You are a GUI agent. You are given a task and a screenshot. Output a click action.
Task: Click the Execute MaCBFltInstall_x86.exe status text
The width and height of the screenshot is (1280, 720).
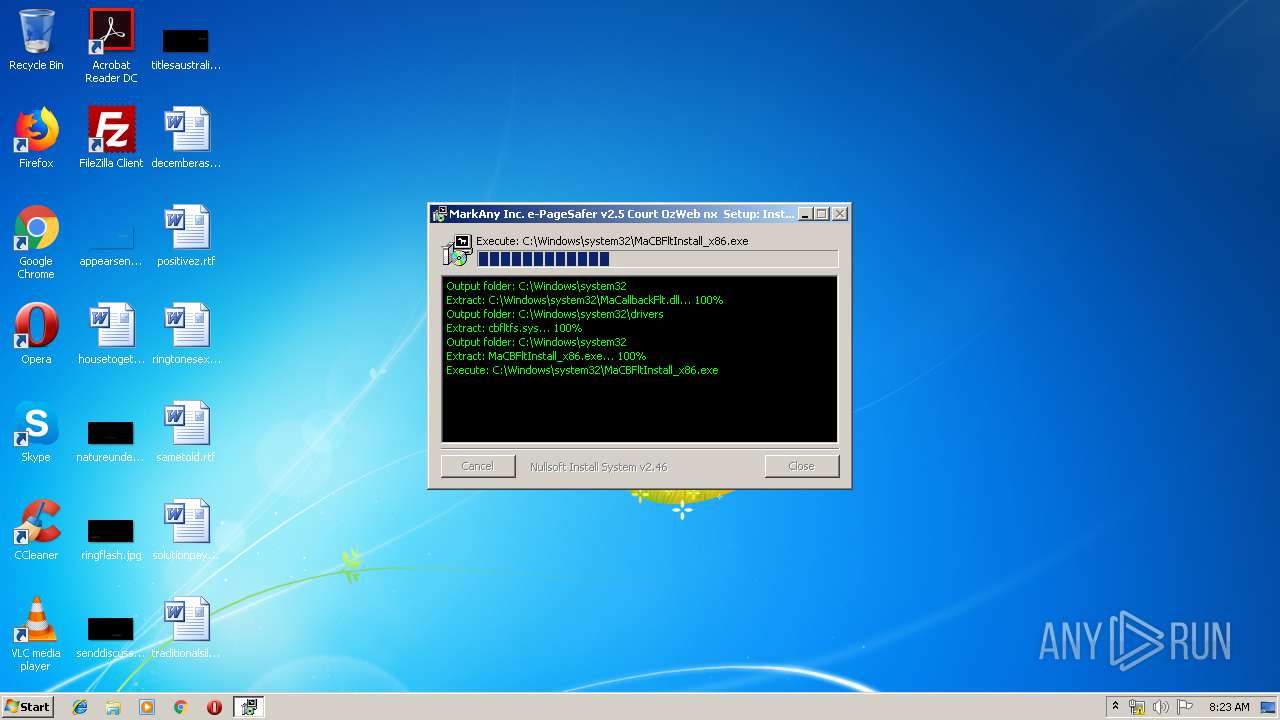click(x=612, y=241)
